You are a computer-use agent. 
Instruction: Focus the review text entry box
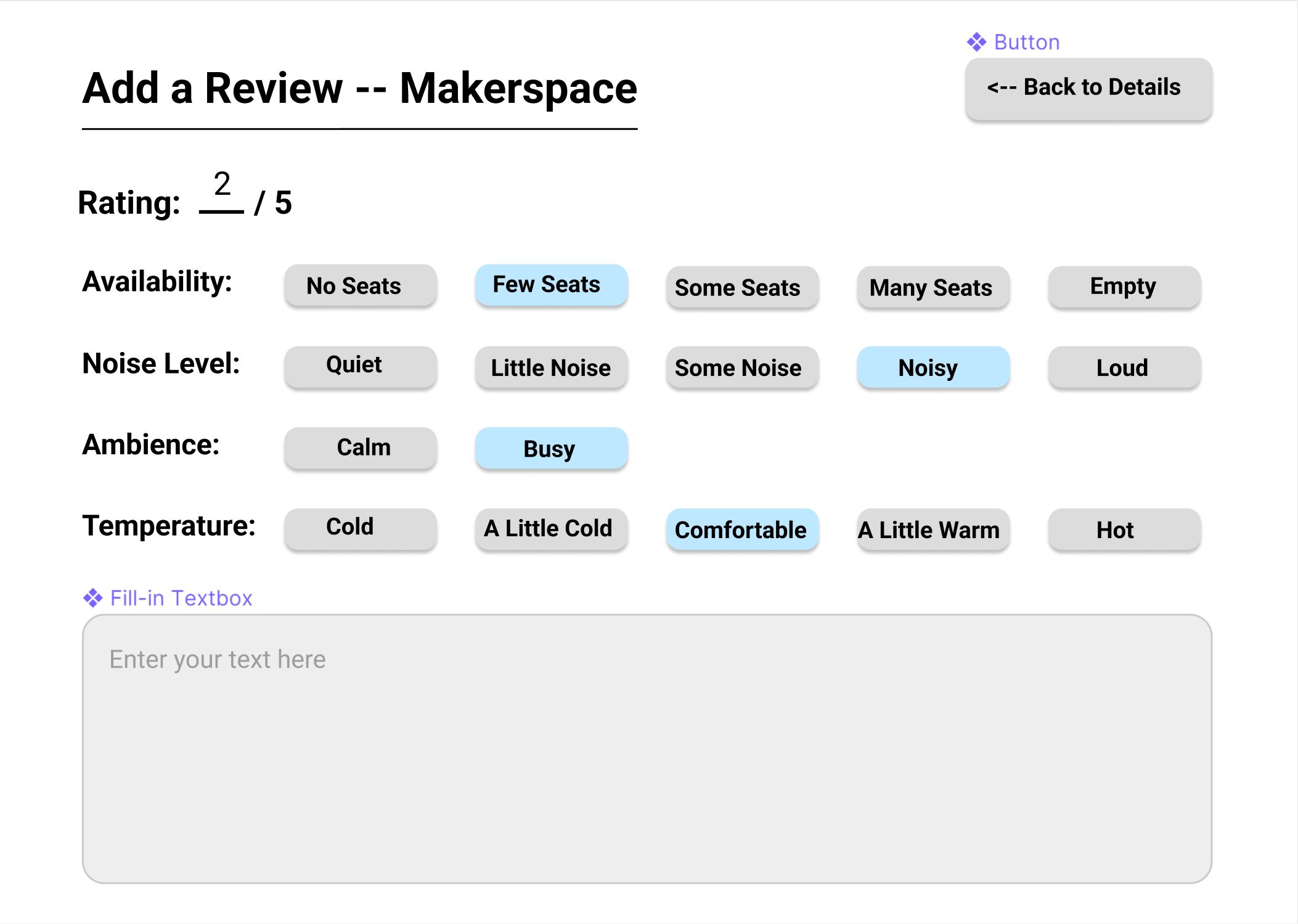pyautogui.click(x=647, y=748)
